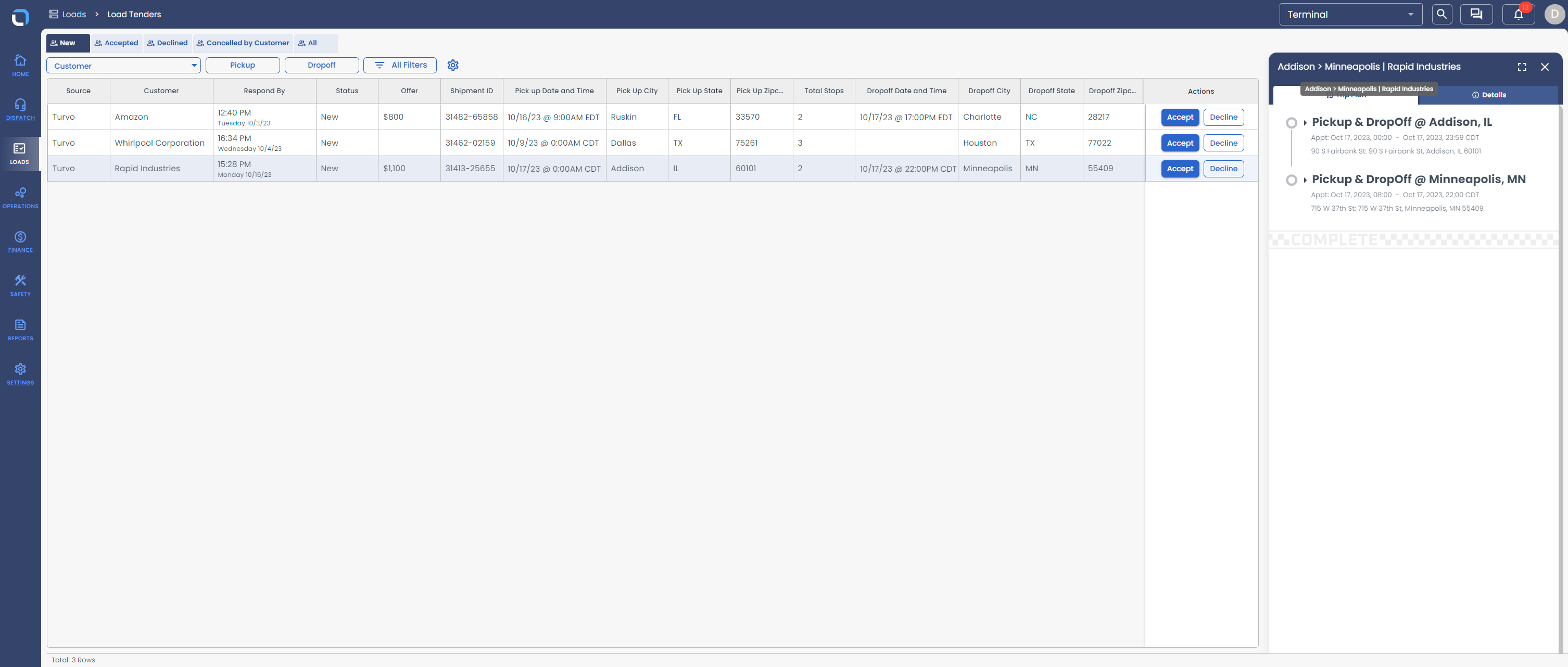Viewport: 1568px width, 667px height.
Task: Click the app logo in top-left
Action: pyautogui.click(x=20, y=17)
